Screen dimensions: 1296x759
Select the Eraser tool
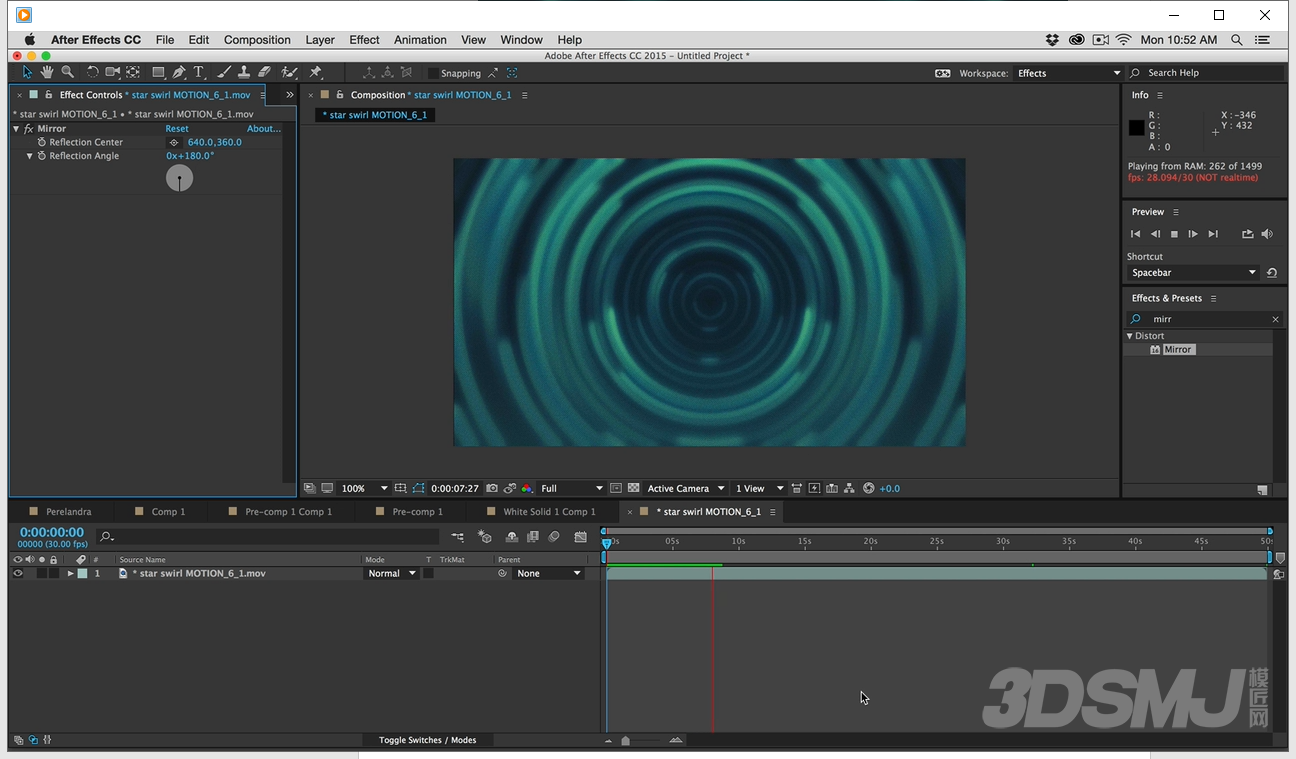[264, 72]
